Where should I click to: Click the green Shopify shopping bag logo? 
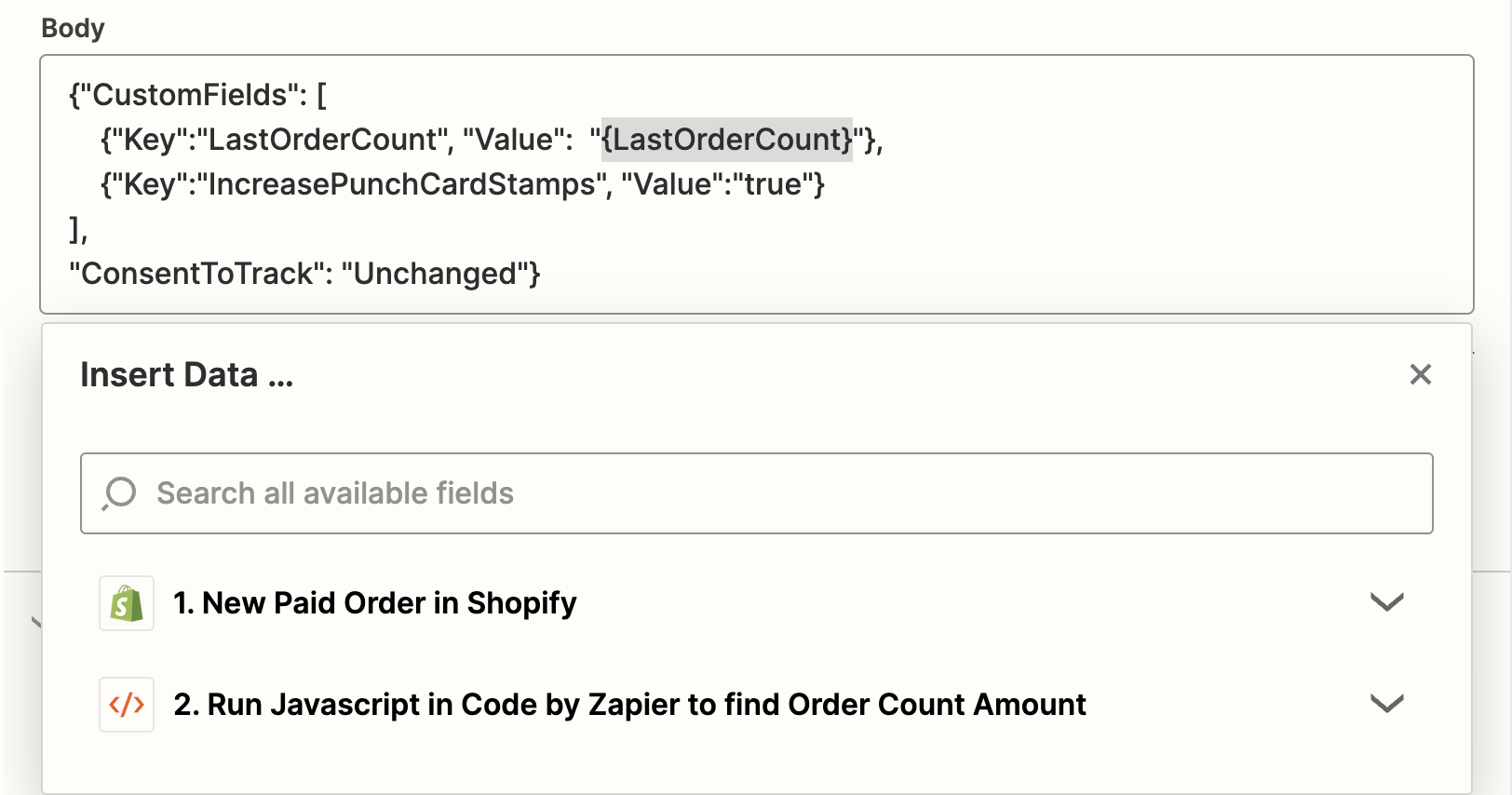click(x=127, y=602)
